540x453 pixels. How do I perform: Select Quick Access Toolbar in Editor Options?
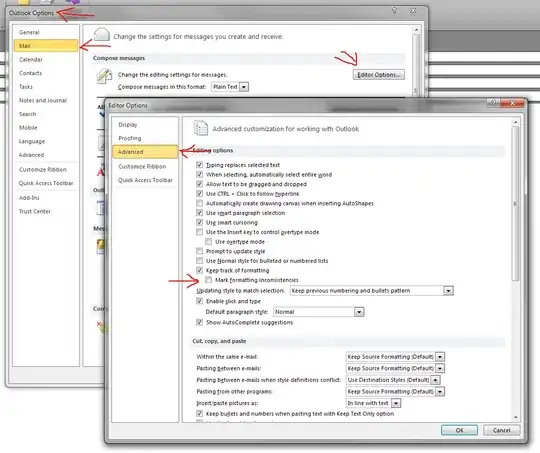145,180
